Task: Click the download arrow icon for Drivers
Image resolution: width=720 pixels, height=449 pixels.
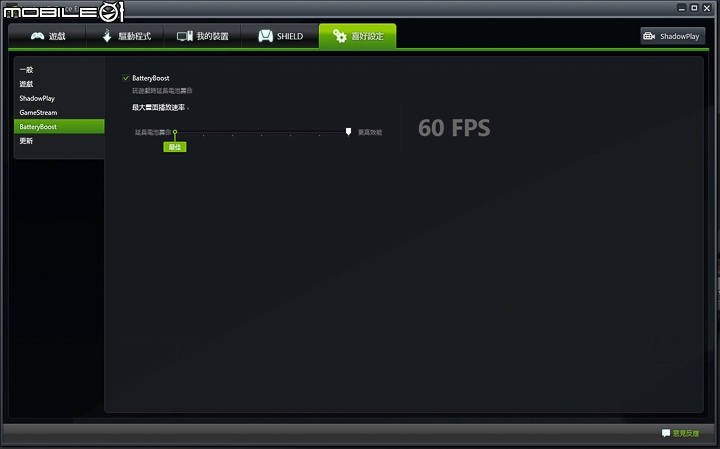Action: [107, 35]
